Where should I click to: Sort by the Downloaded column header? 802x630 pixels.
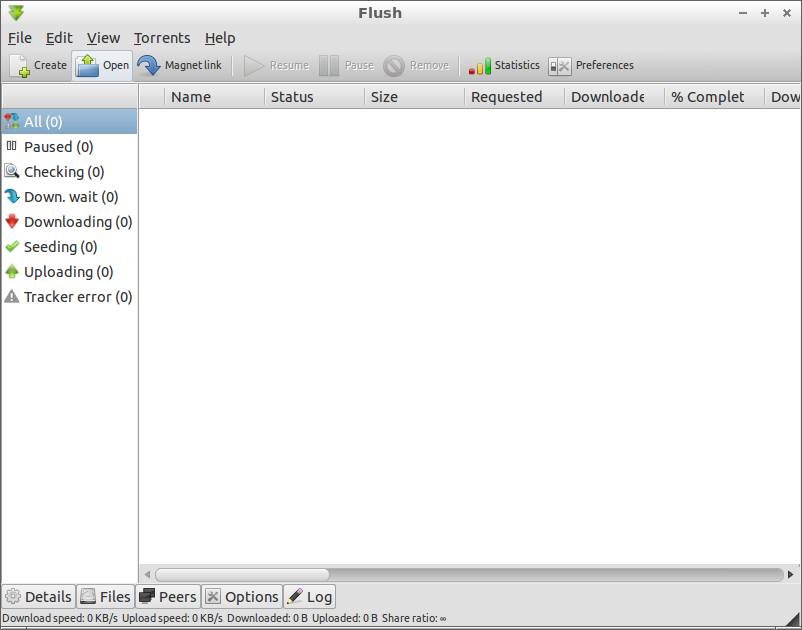[614, 97]
